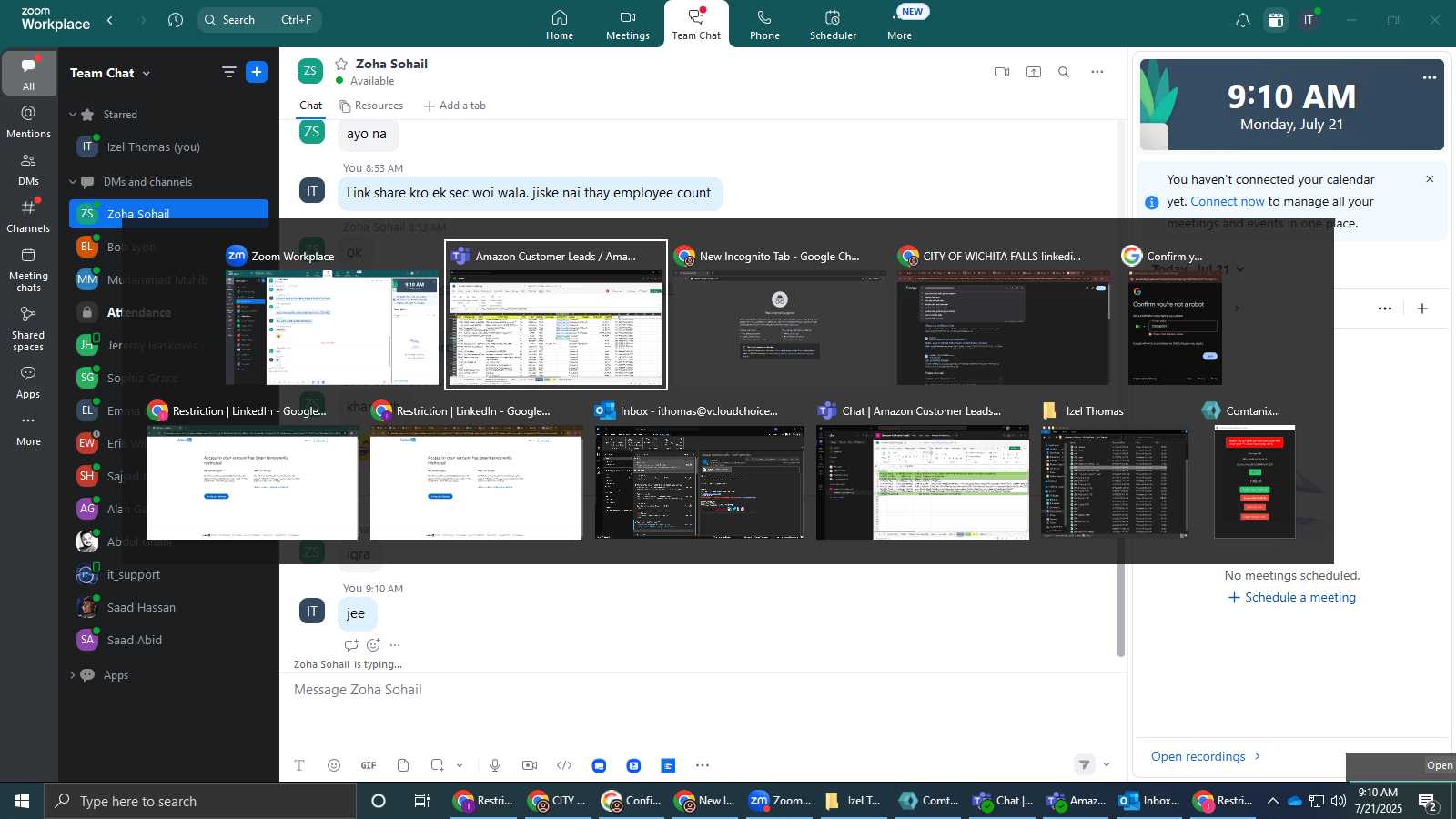
Task: Open Izel Thomas (you) chat
Action: click(x=168, y=147)
